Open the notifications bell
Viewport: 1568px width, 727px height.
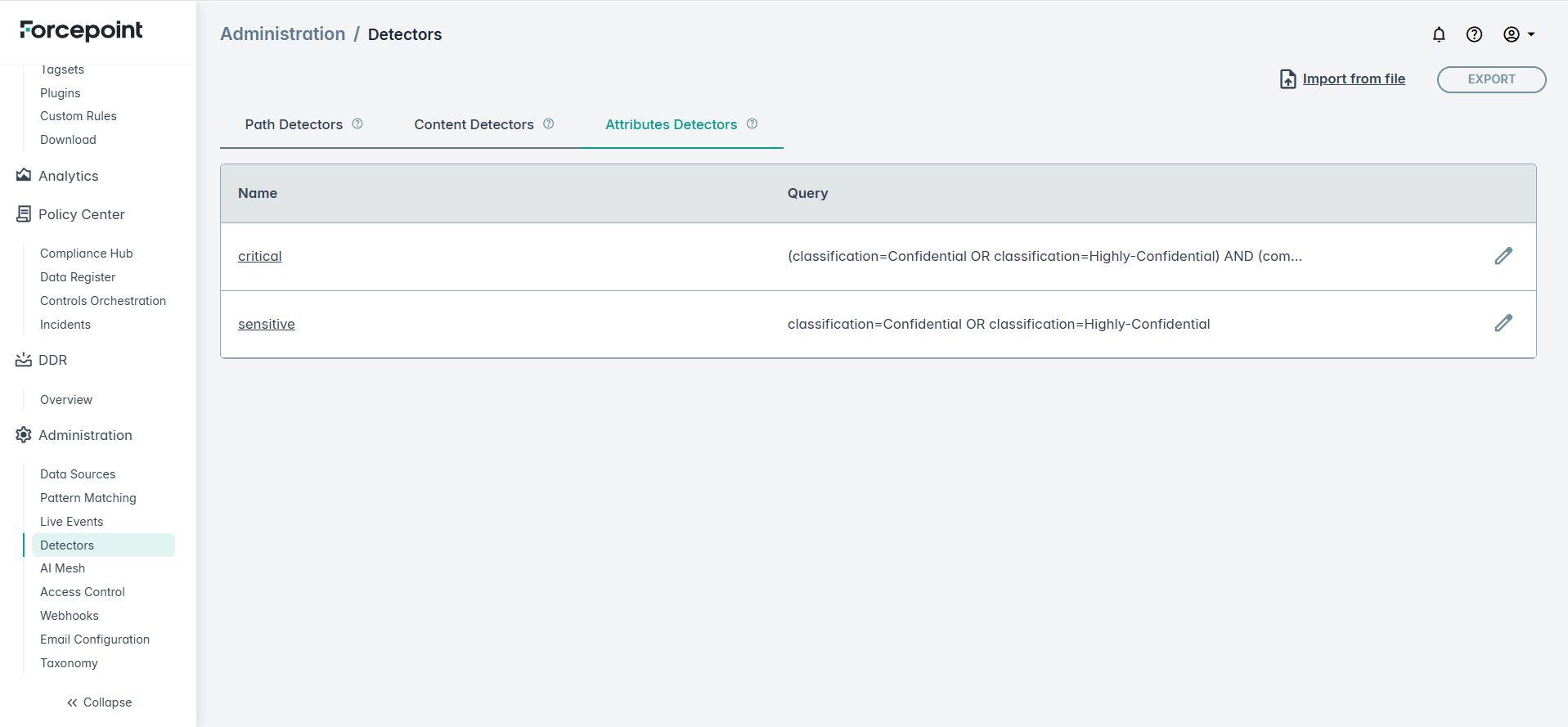pyautogui.click(x=1439, y=34)
